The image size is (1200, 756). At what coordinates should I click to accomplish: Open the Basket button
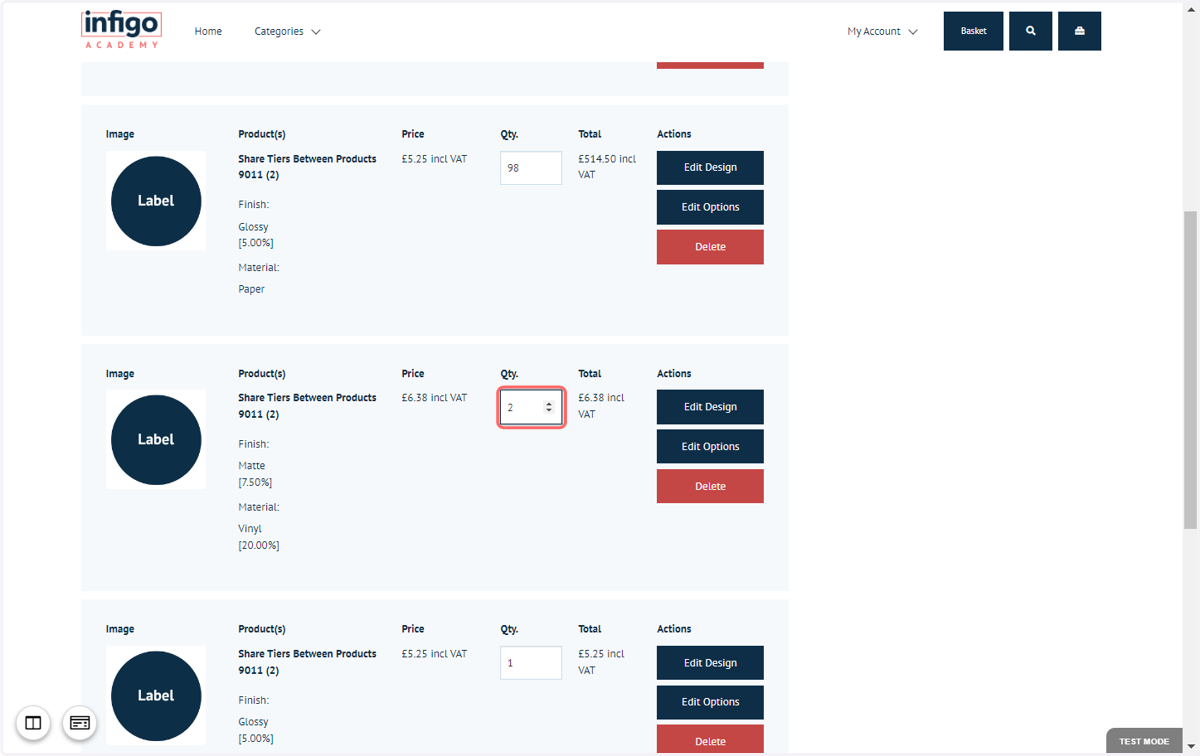pos(973,31)
